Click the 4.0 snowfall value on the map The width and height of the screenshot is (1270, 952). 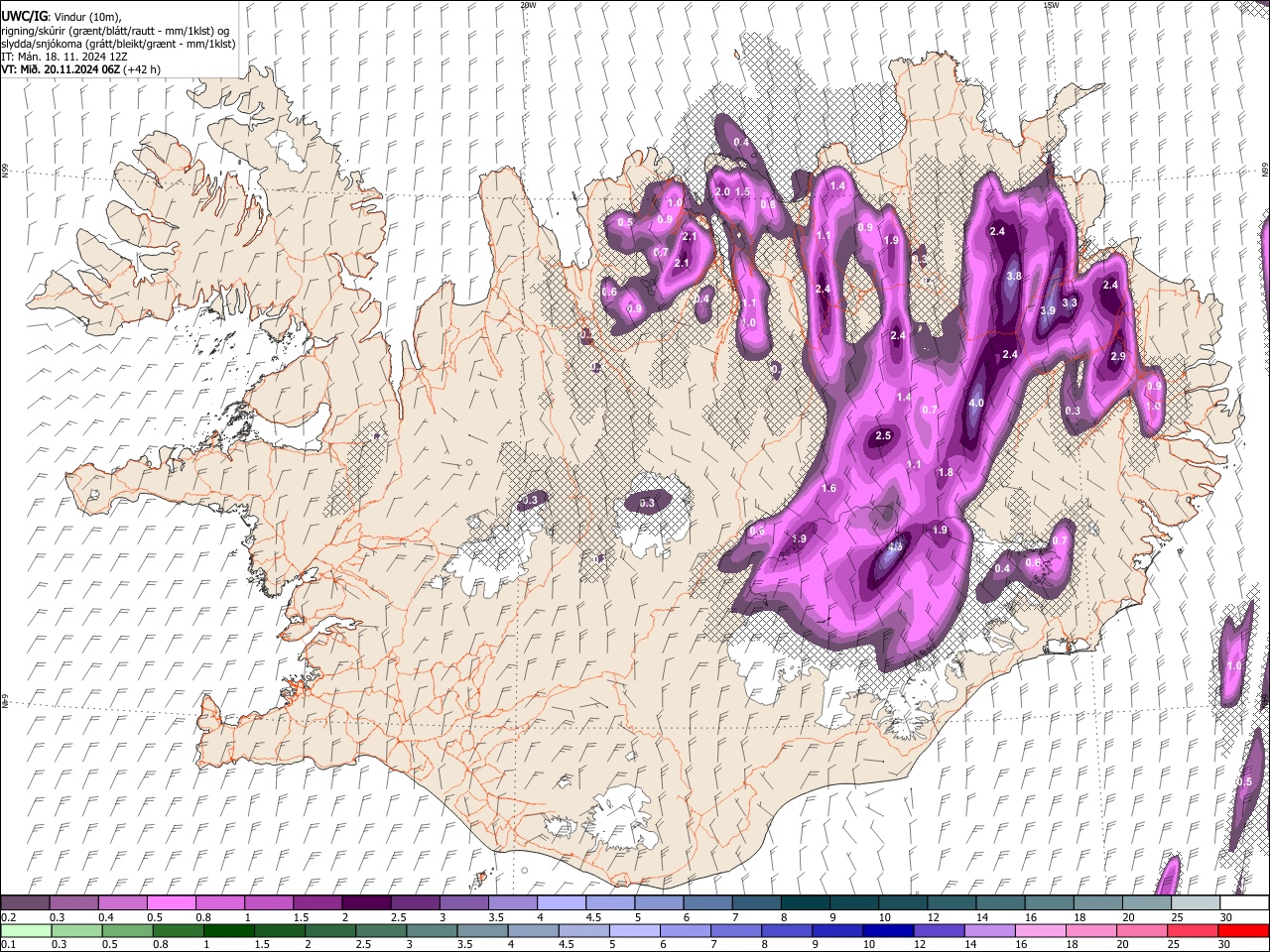[x=976, y=403]
